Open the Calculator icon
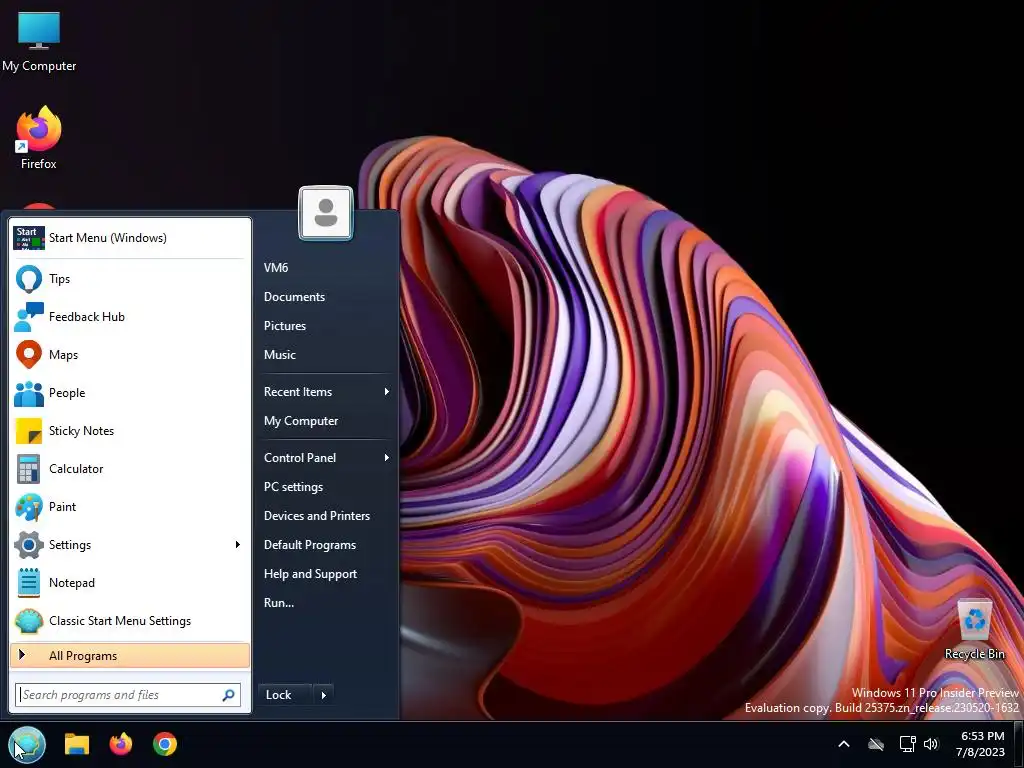 (29, 469)
